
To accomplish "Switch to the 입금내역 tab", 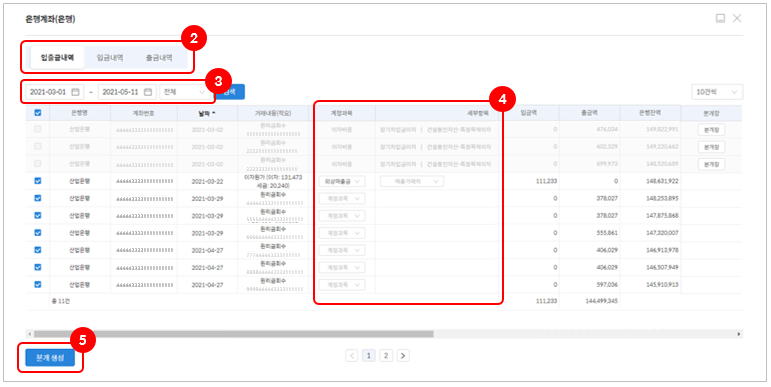I will [x=110, y=58].
